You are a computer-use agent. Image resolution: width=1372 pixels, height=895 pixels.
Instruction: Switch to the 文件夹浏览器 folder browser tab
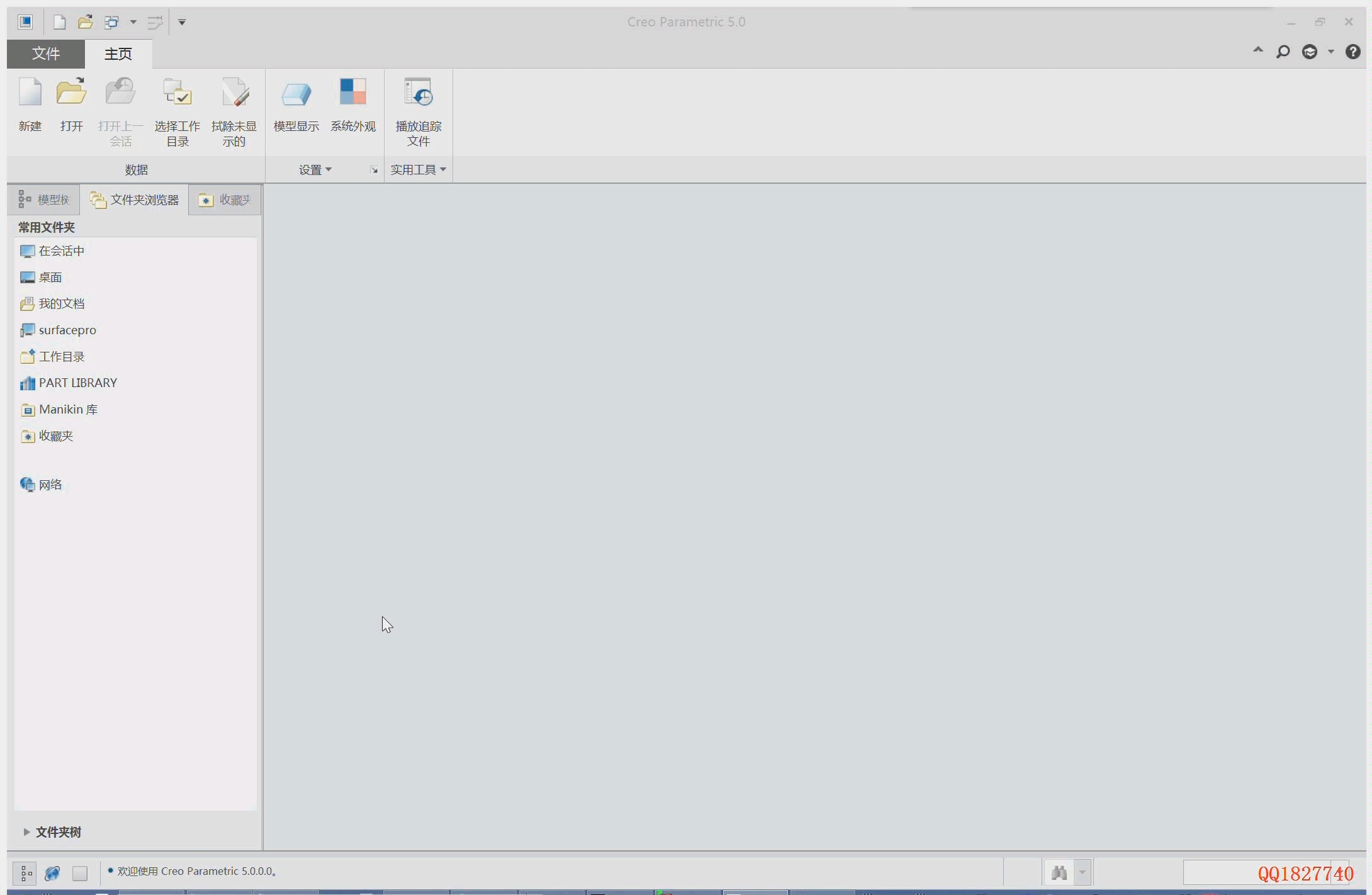pyautogui.click(x=134, y=200)
